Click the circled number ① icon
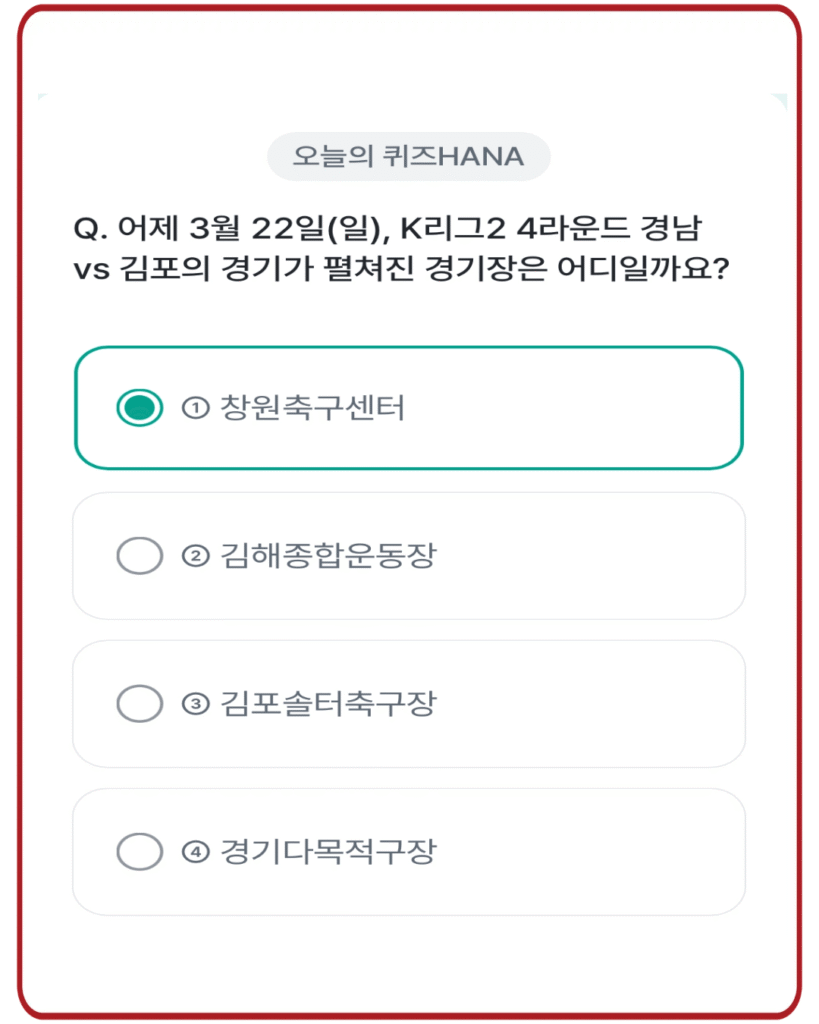The image size is (819, 1024). pos(195,408)
